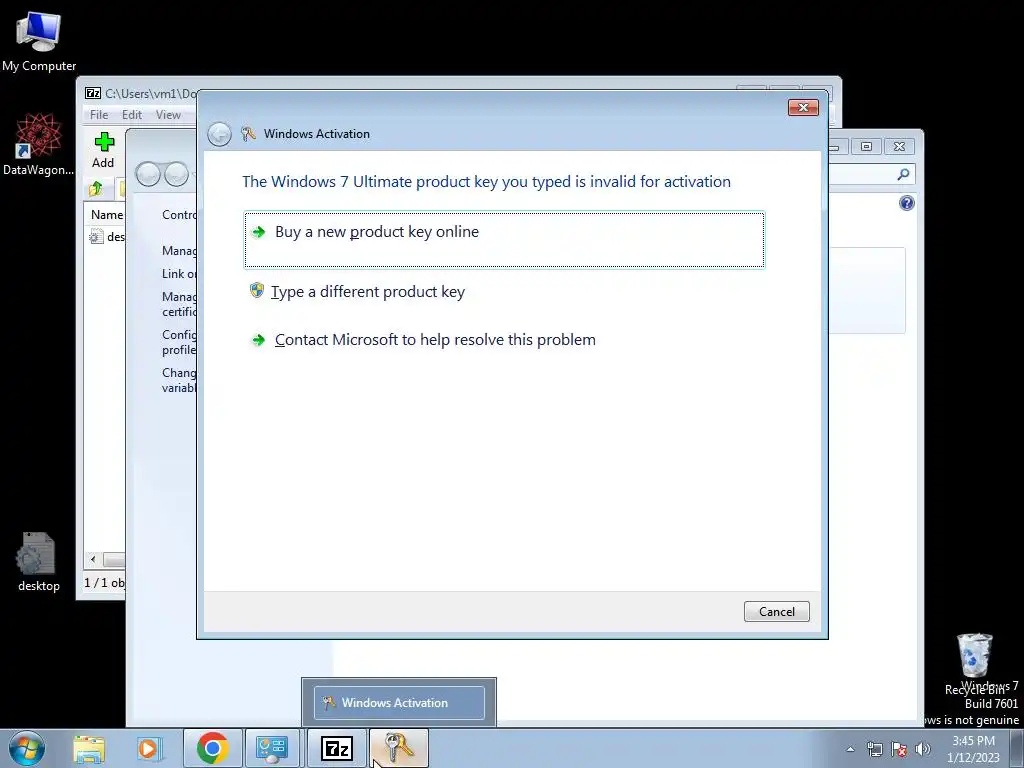Viewport: 1024px width, 768px height.
Task: Open Windows Explorer from the taskbar
Action: pyautogui.click(x=89, y=749)
